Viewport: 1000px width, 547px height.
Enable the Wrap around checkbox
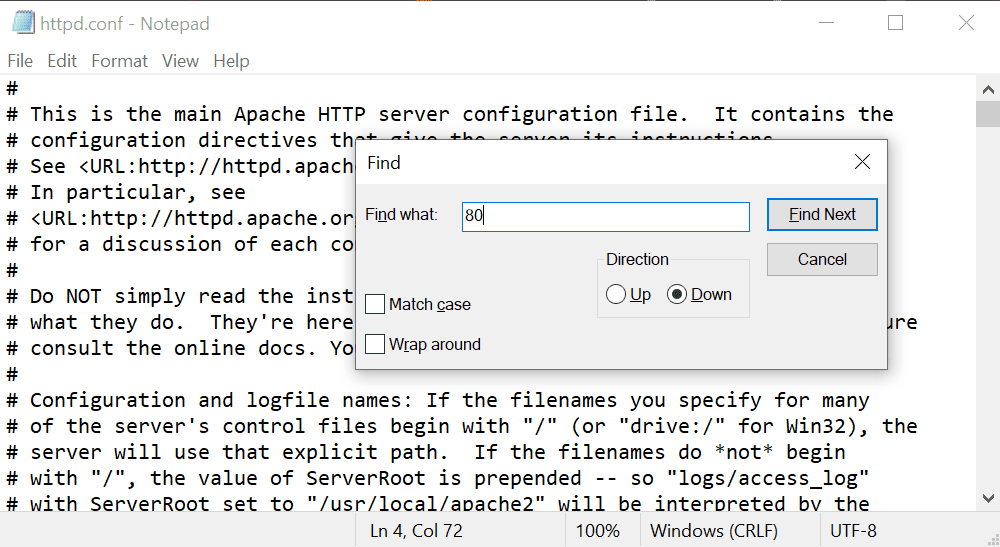375,344
